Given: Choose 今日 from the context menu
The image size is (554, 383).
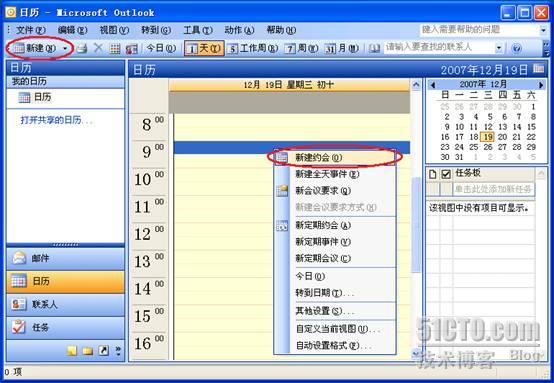Looking at the screenshot, I should (x=335, y=276).
